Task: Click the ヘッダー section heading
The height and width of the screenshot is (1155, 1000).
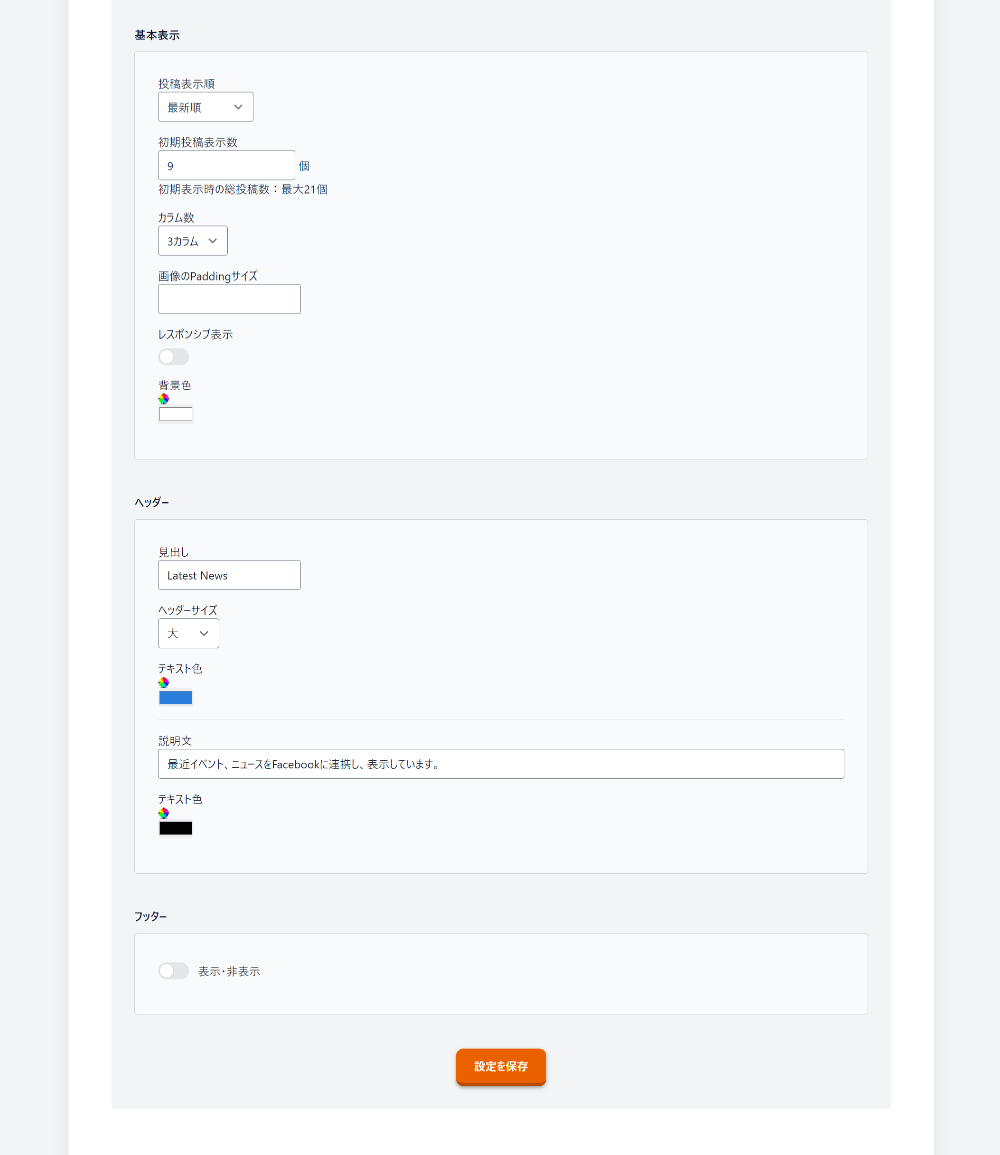Action: tap(150, 502)
